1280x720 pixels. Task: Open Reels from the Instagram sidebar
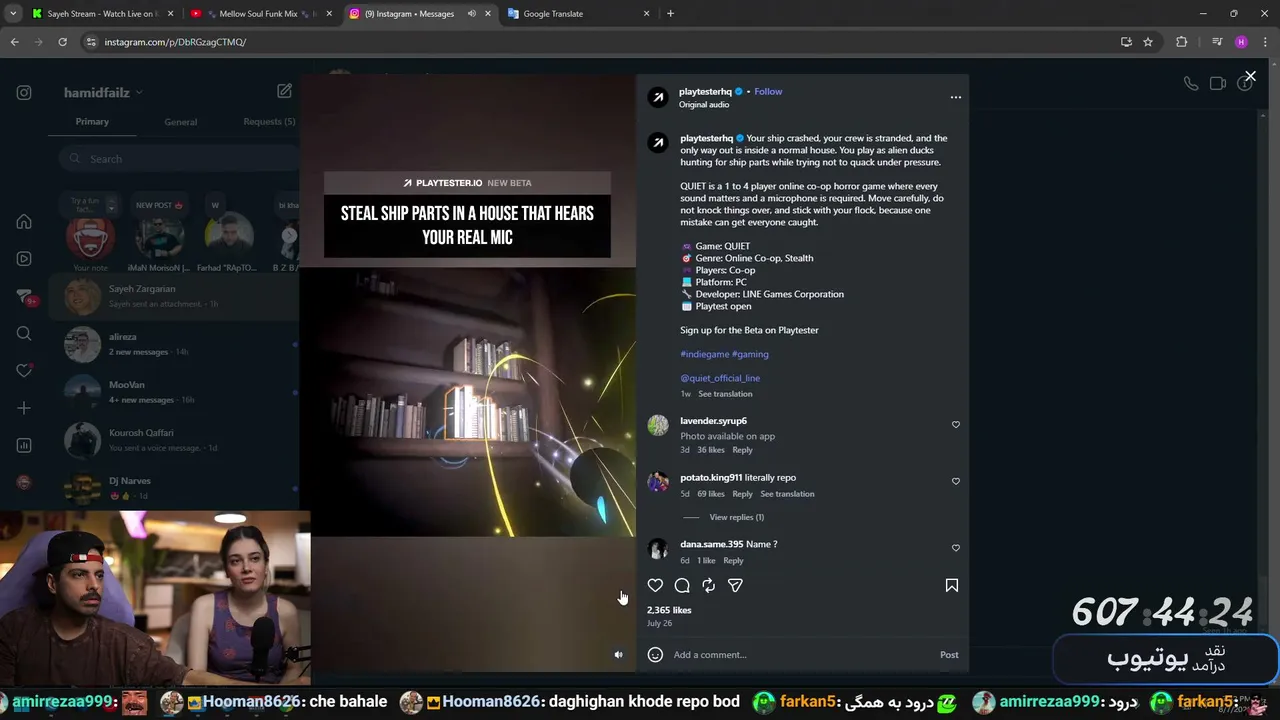pyautogui.click(x=24, y=259)
